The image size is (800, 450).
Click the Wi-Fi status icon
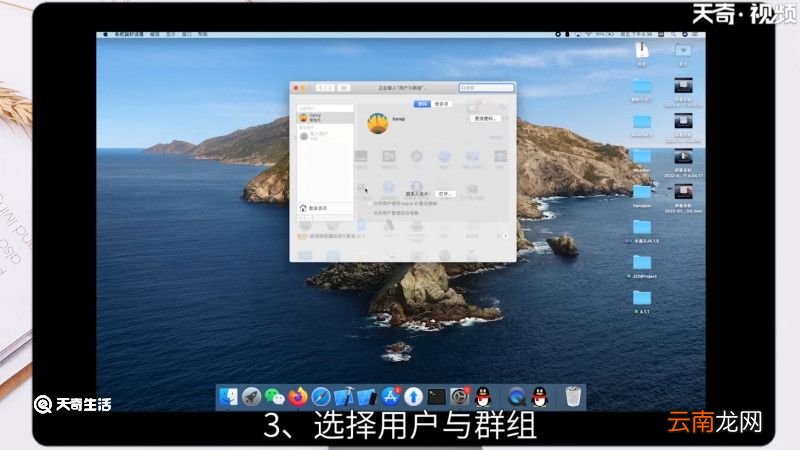(589, 34)
